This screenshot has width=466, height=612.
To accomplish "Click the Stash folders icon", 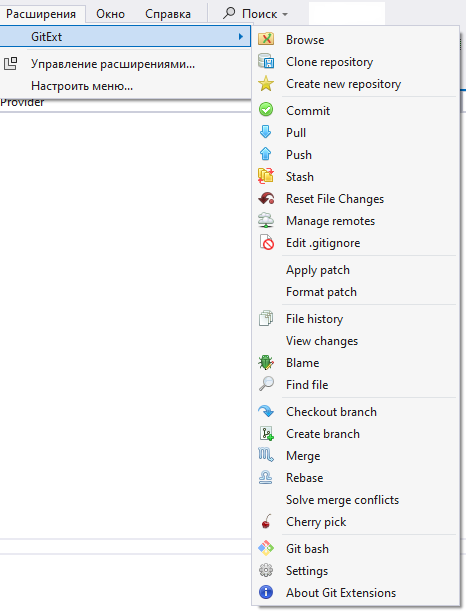I will point(266,176).
